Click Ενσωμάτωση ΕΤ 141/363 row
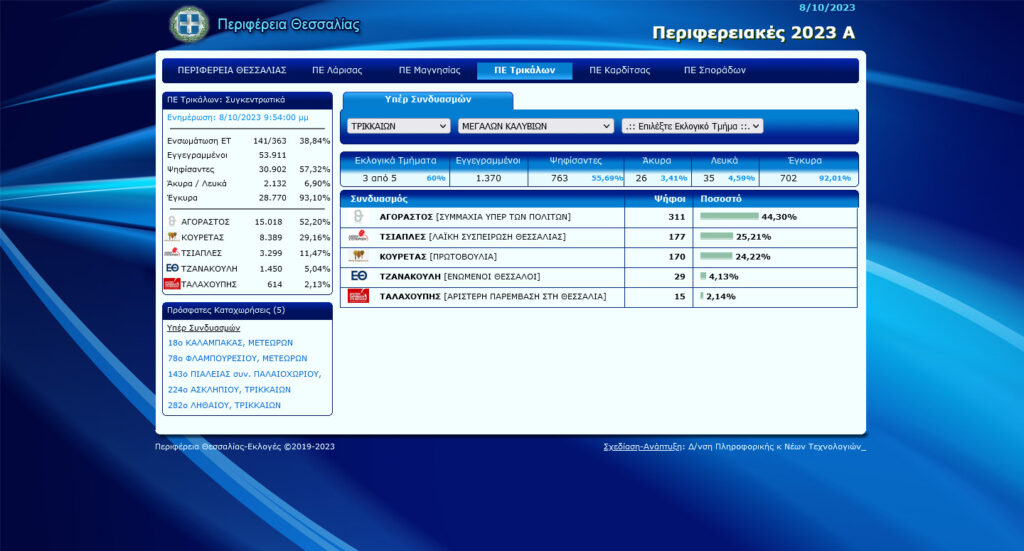Image resolution: width=1024 pixels, height=551 pixels. (248, 141)
